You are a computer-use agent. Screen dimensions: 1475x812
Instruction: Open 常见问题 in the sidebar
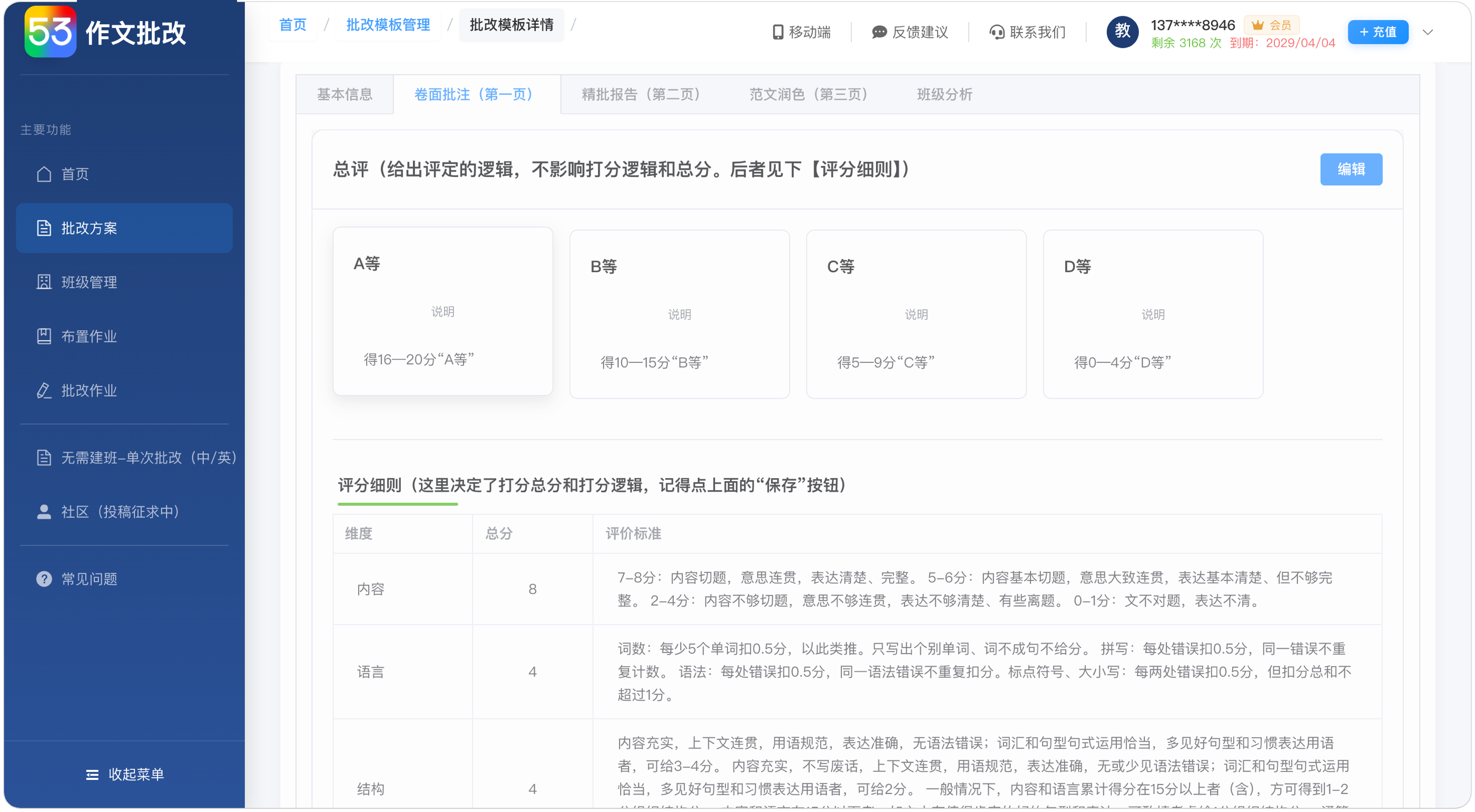[124, 579]
